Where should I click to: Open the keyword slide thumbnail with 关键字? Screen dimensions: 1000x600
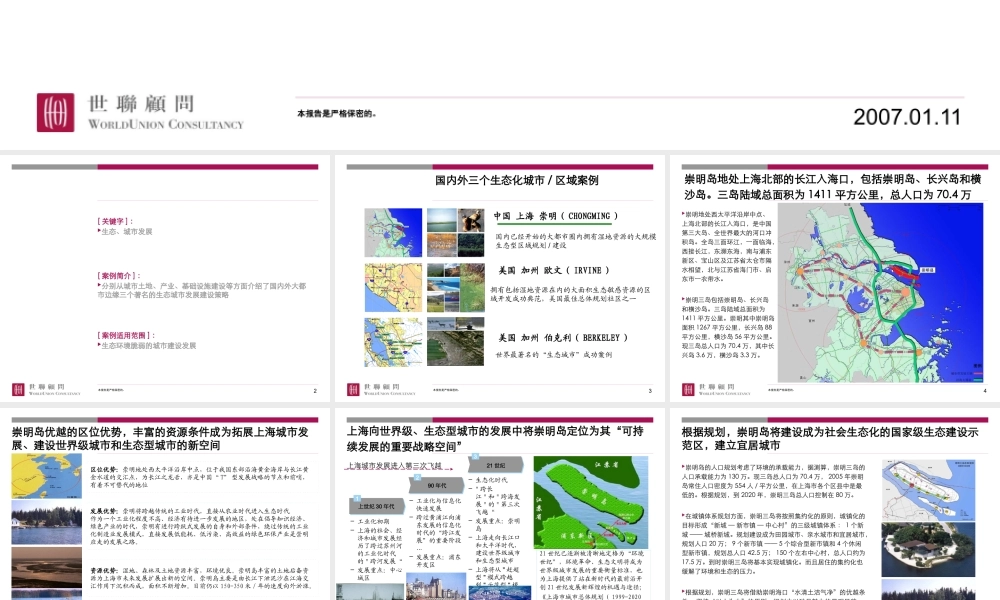pyautogui.click(x=165, y=279)
